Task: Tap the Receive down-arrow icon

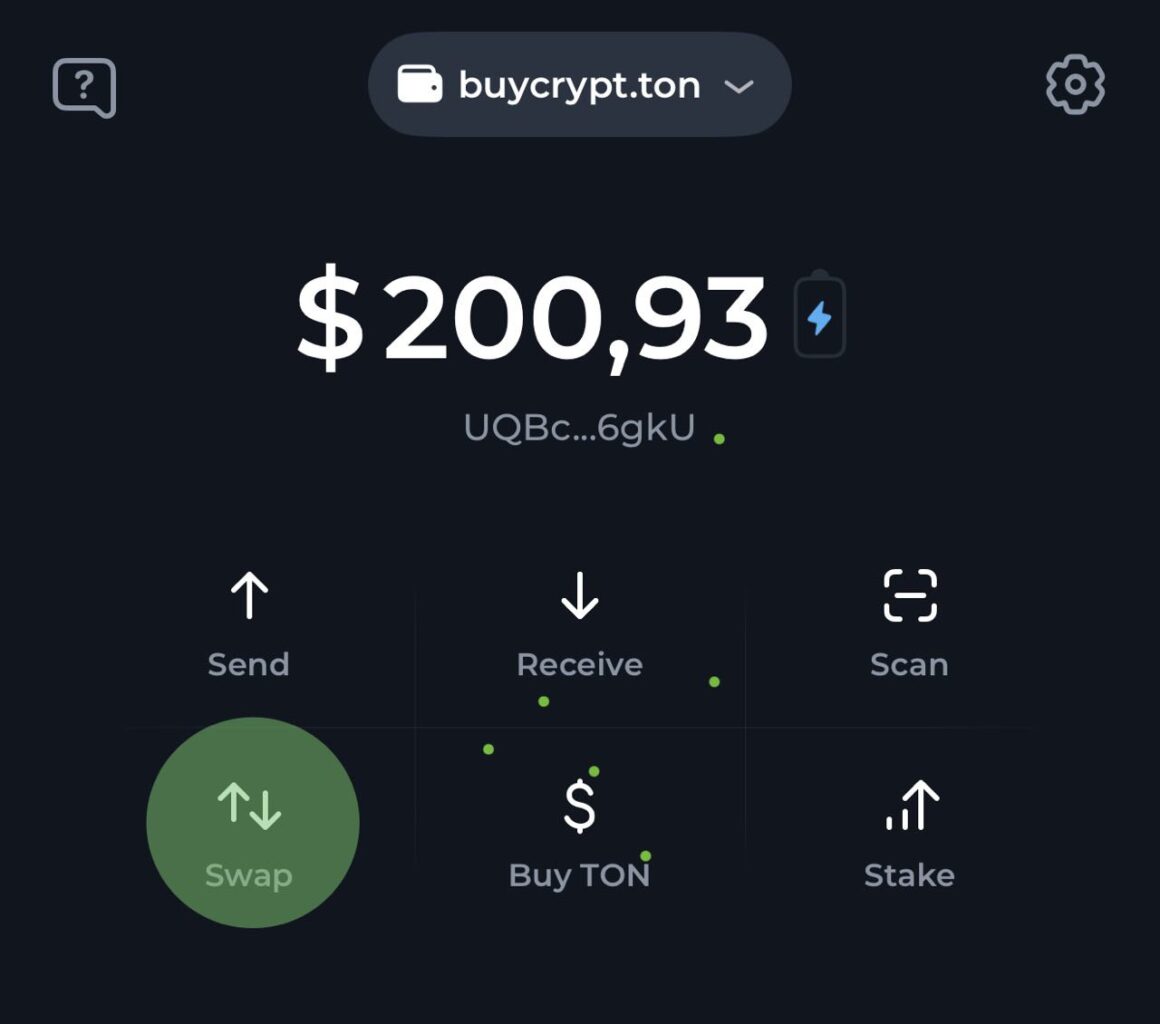Action: click(579, 596)
